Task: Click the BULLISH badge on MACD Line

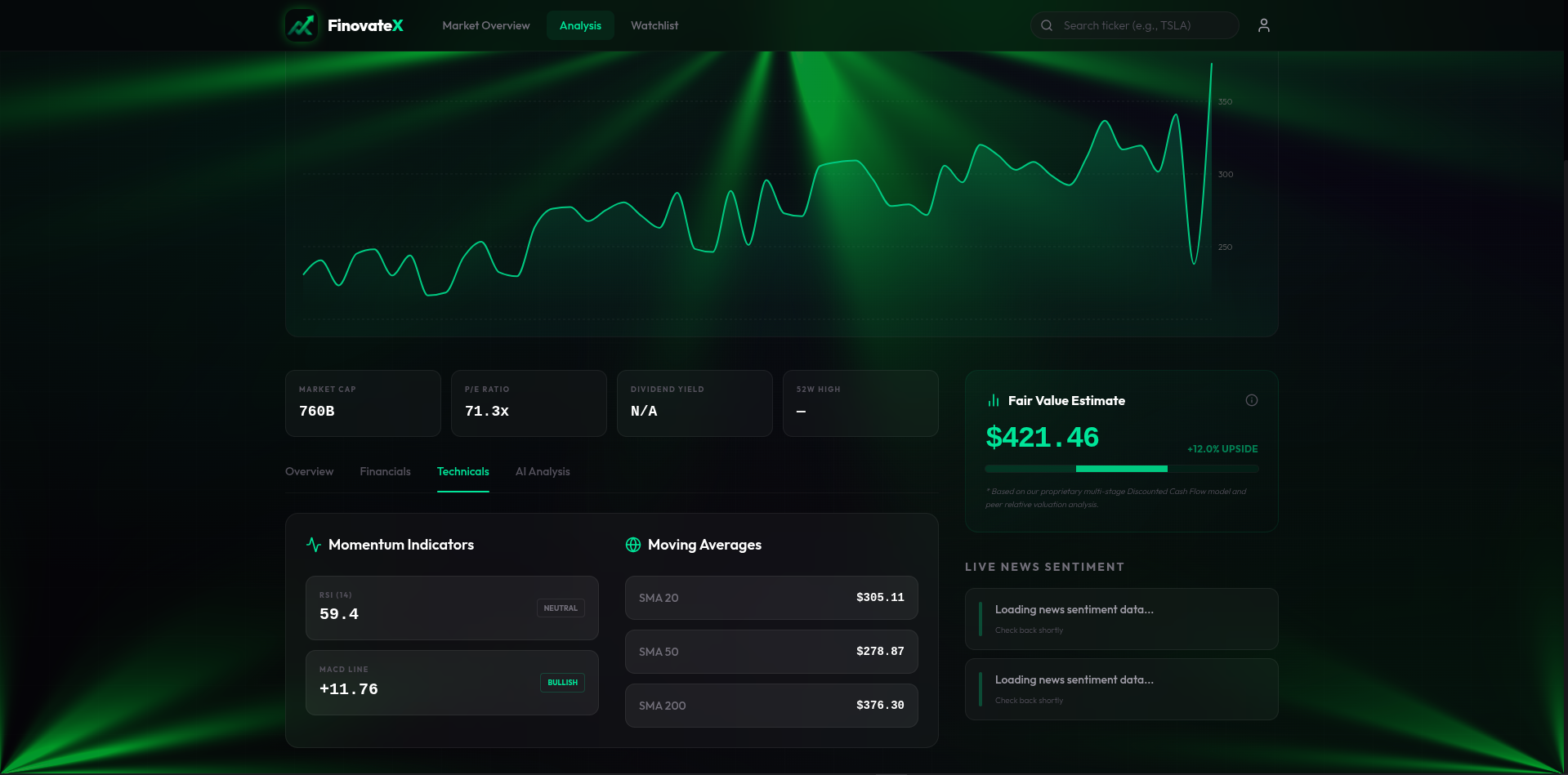Action: tap(562, 683)
